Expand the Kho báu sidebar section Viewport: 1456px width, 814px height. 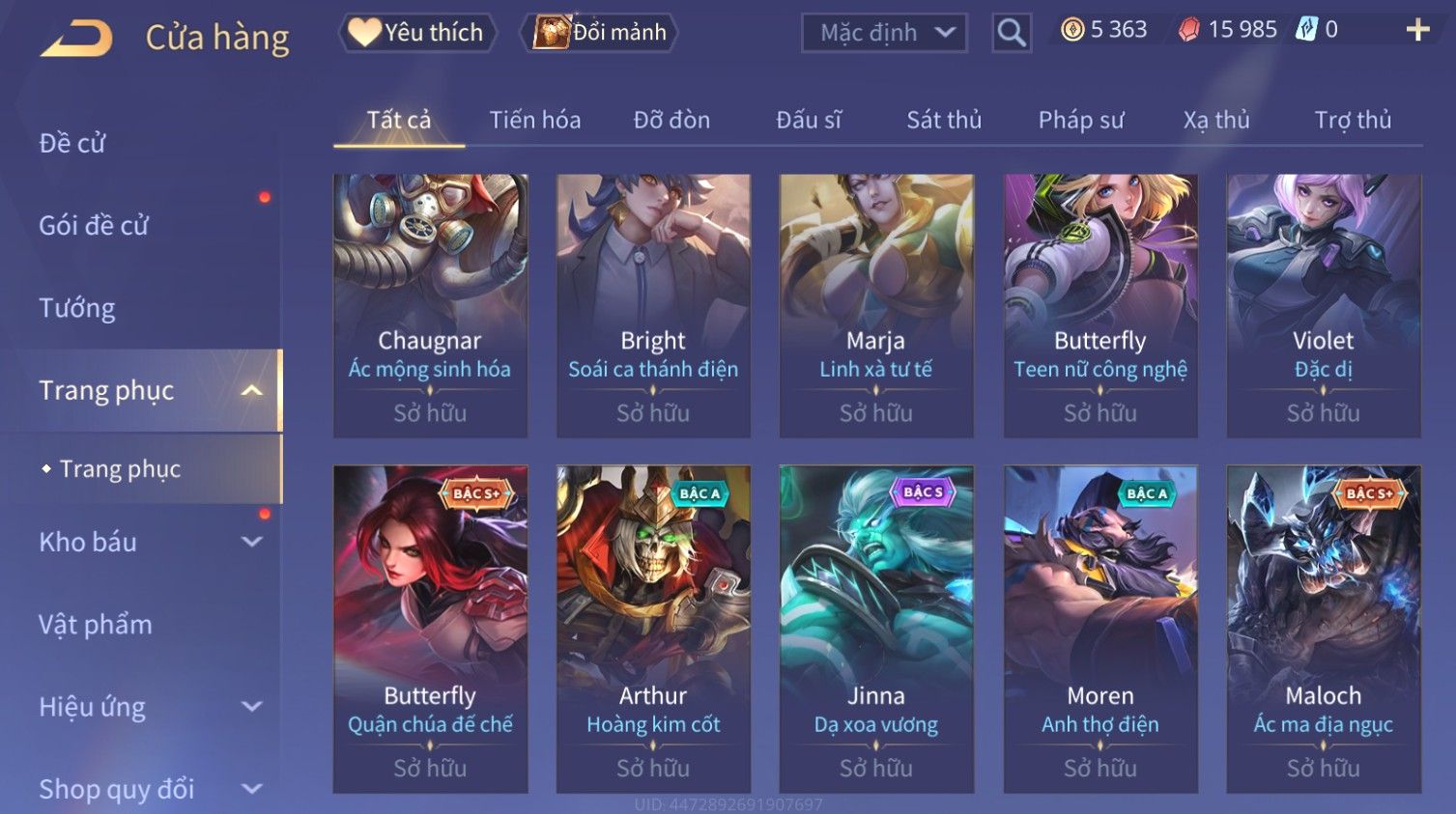pos(251,542)
